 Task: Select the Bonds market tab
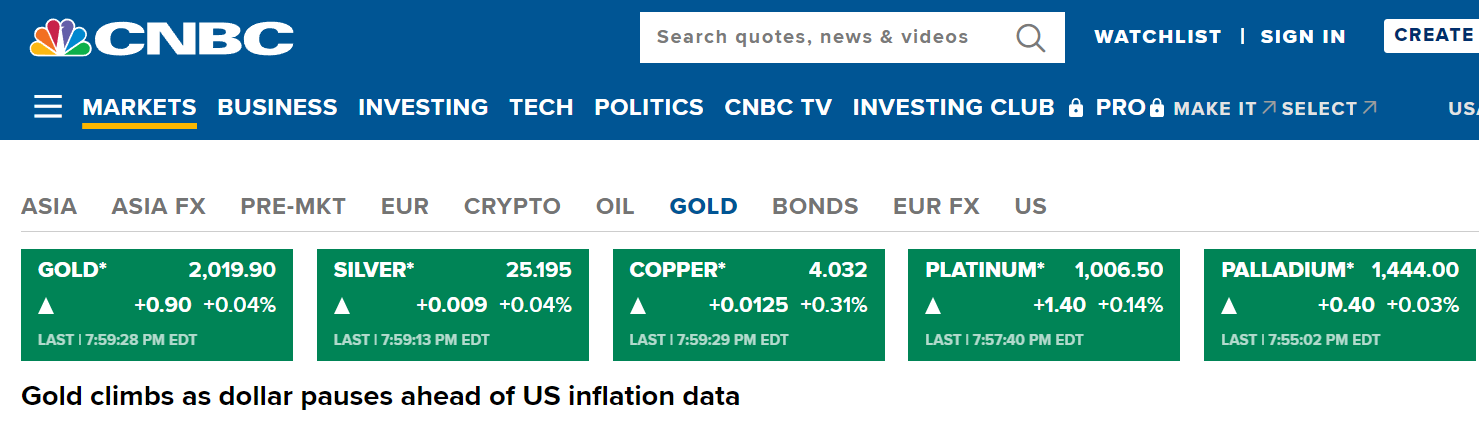(x=815, y=207)
